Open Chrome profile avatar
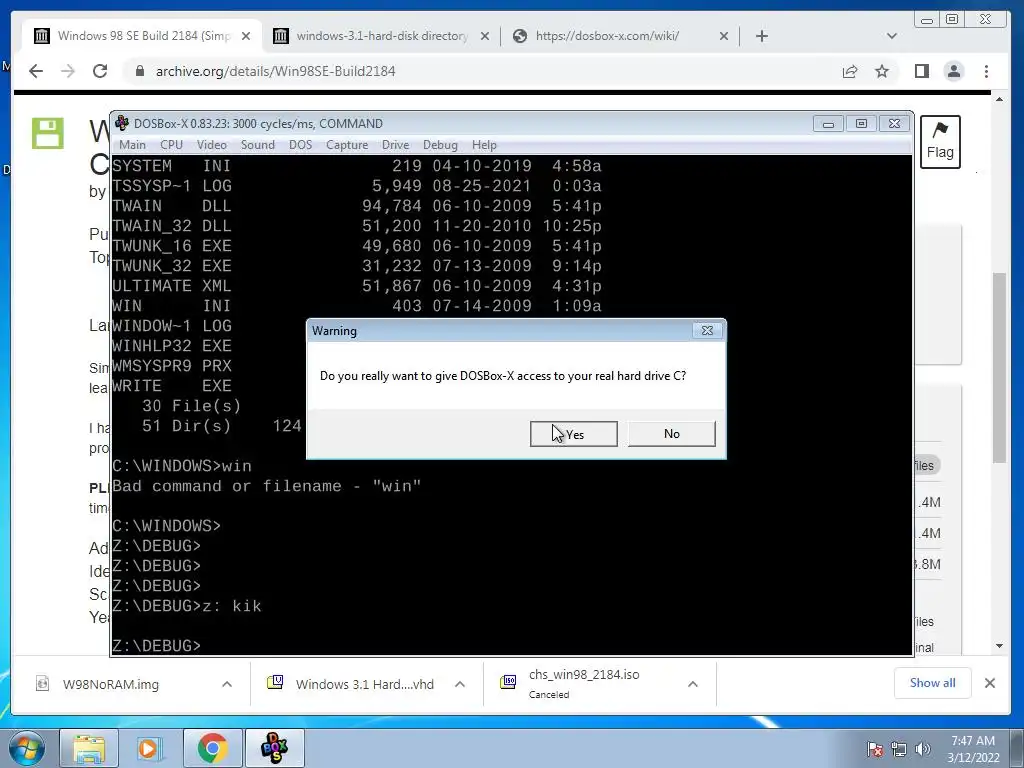The image size is (1024, 768). pos(953,71)
